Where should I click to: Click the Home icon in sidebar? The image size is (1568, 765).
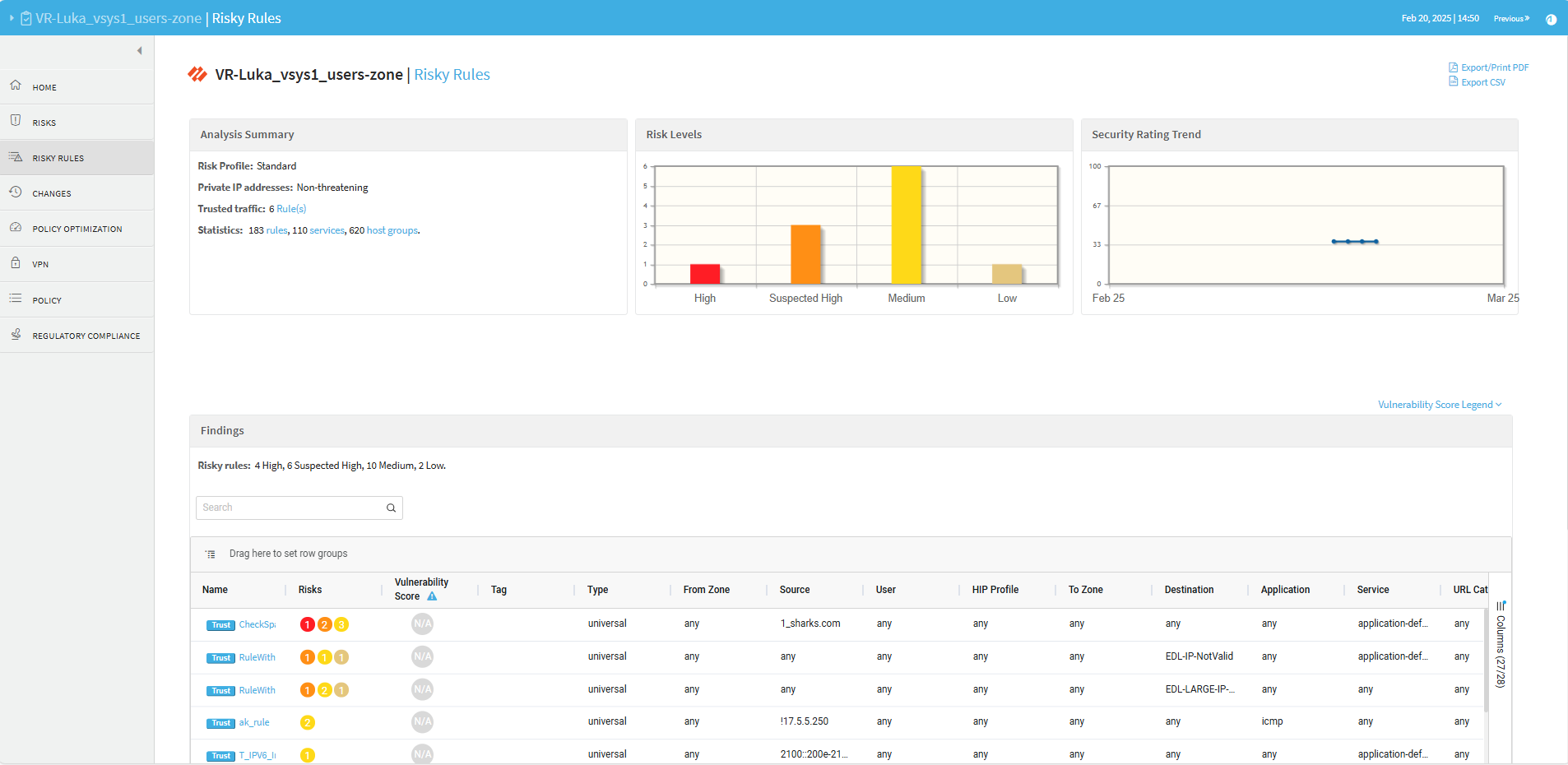[x=16, y=86]
